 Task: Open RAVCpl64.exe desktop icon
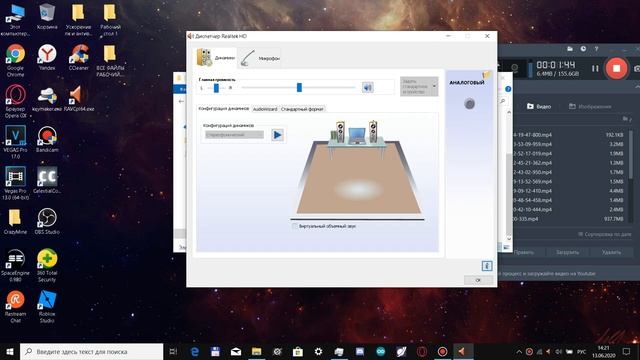pos(79,98)
